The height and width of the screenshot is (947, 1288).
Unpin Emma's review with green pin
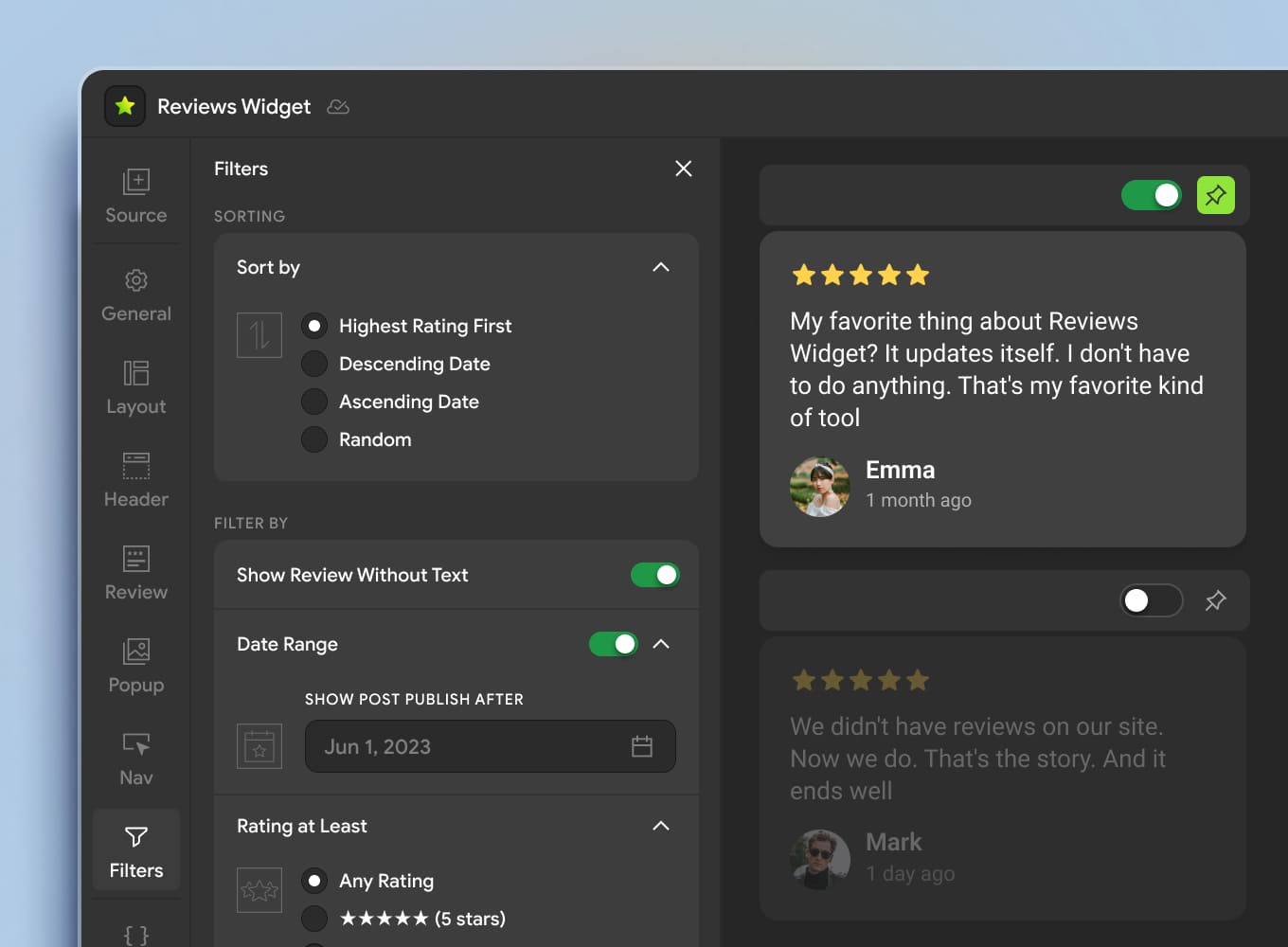(x=1216, y=195)
